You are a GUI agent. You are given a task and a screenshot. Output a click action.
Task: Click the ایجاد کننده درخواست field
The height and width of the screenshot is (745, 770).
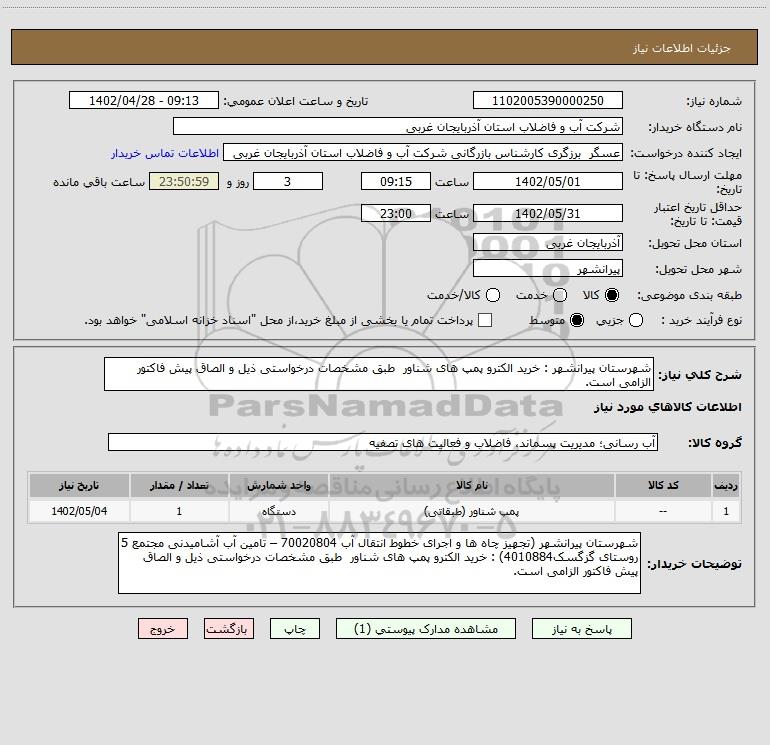coord(423,152)
